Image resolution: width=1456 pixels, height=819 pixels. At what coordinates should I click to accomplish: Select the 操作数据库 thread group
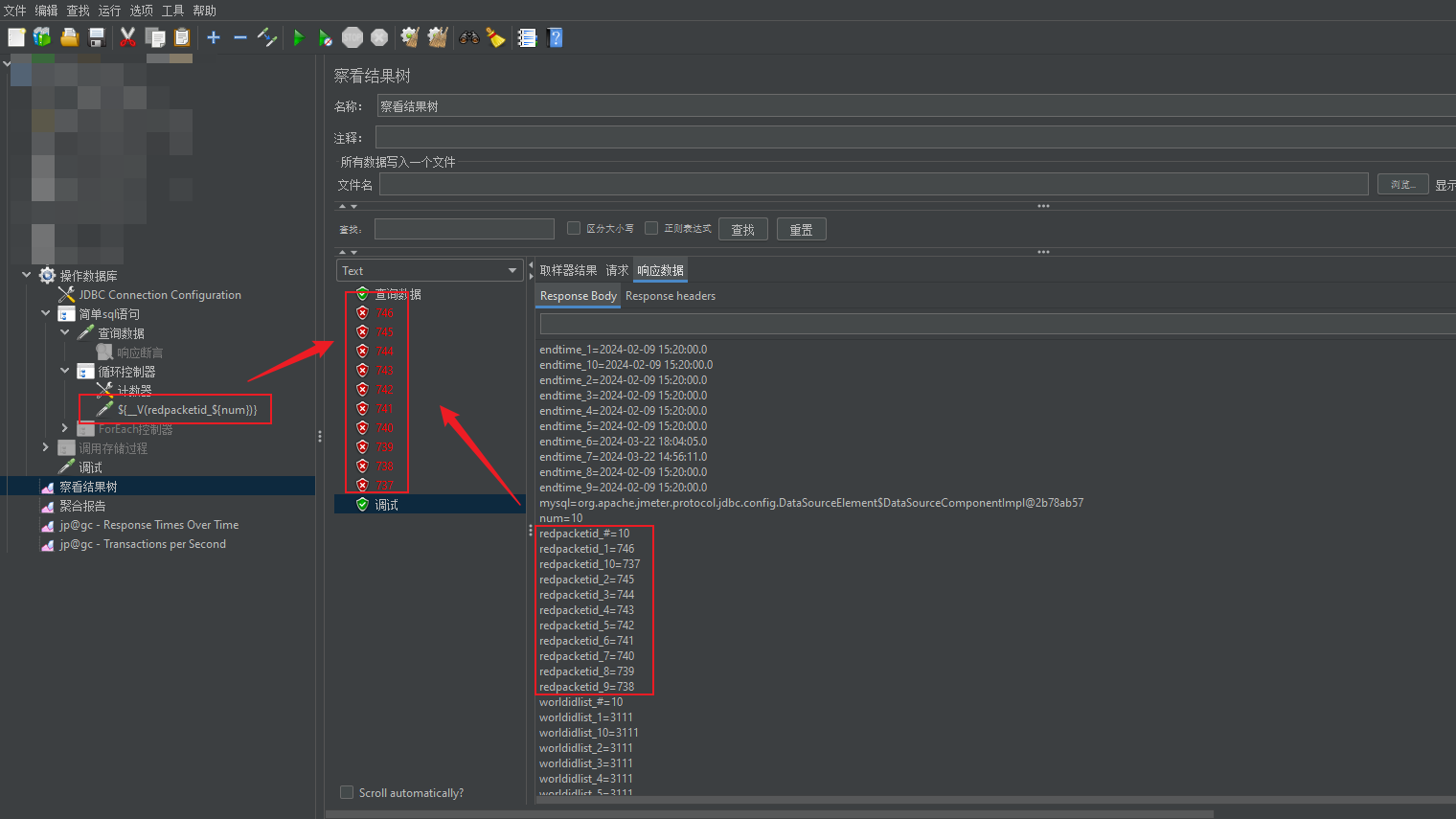coord(88,276)
